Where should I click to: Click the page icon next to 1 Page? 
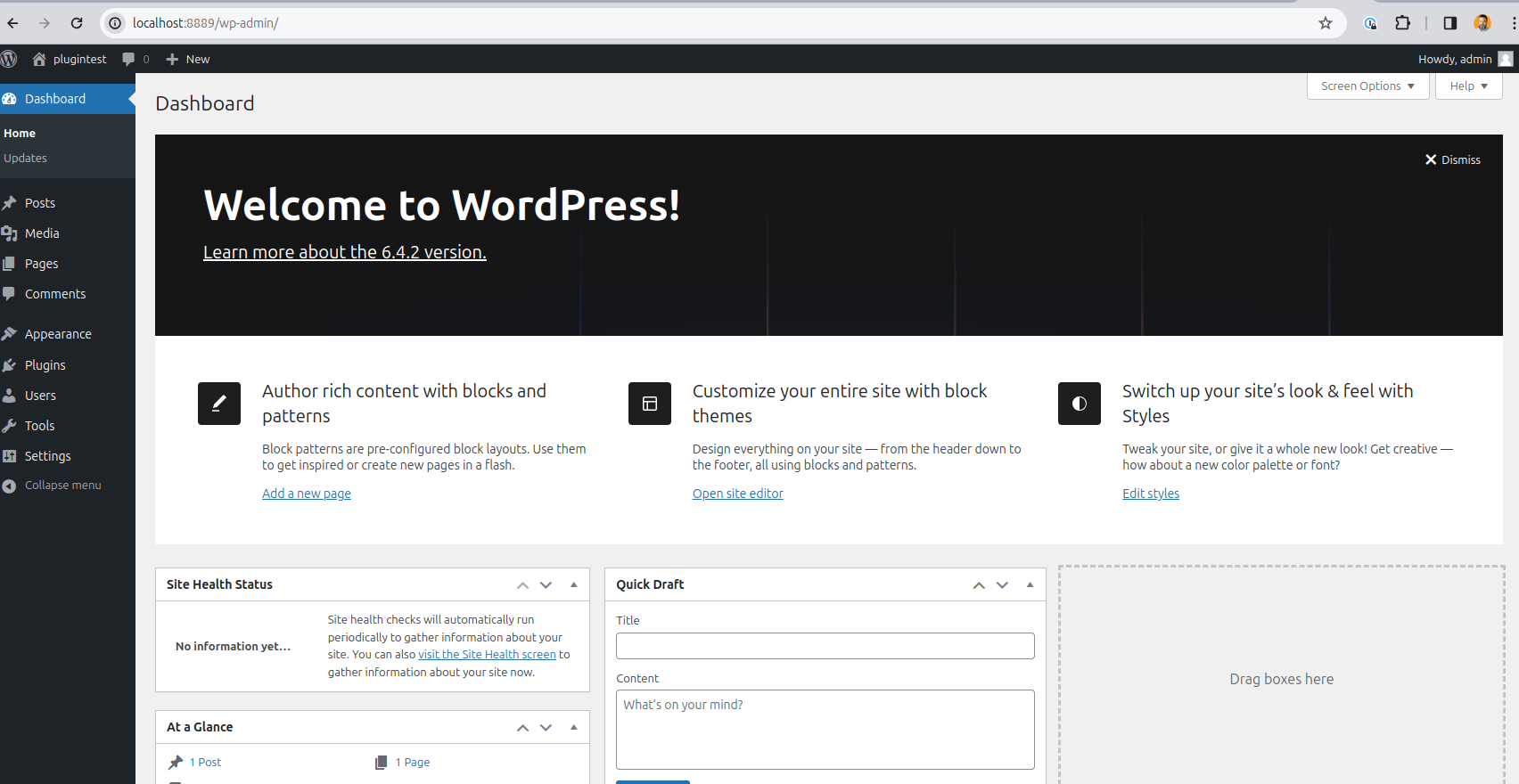coord(382,763)
